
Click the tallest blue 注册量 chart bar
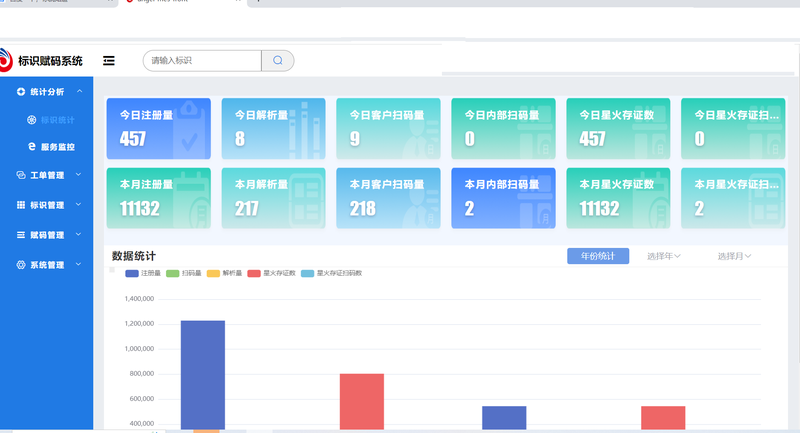click(203, 375)
